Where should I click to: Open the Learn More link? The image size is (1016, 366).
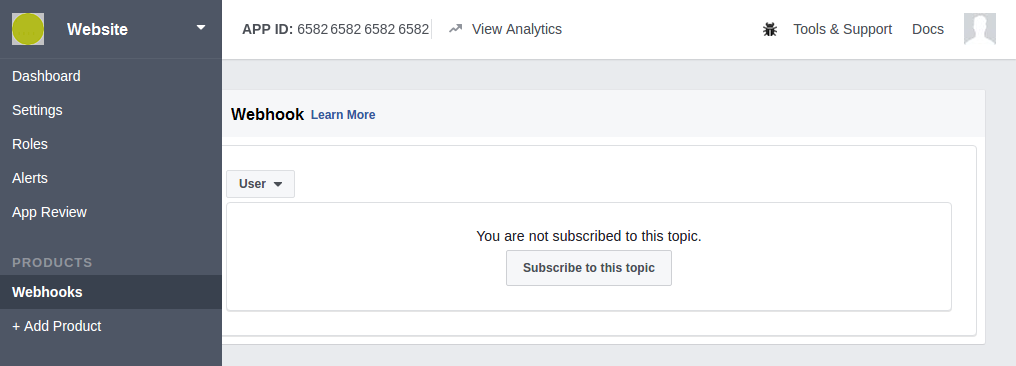343,115
